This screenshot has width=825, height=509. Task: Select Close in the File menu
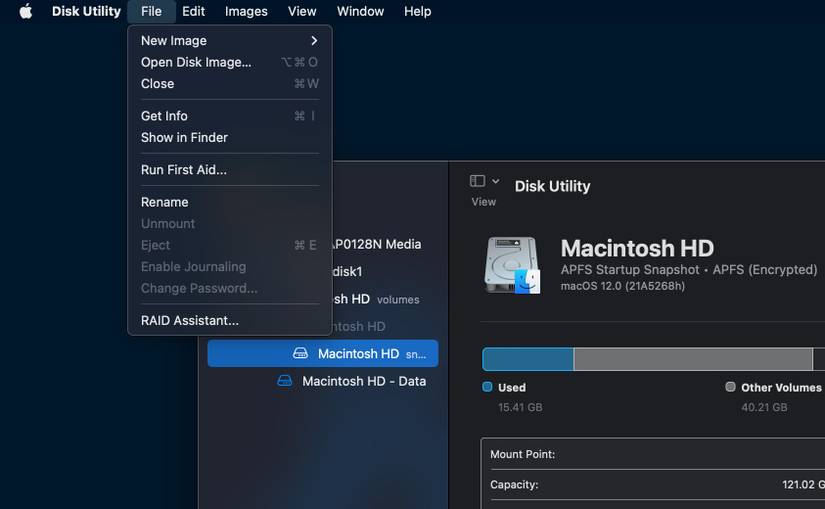click(x=230, y=84)
